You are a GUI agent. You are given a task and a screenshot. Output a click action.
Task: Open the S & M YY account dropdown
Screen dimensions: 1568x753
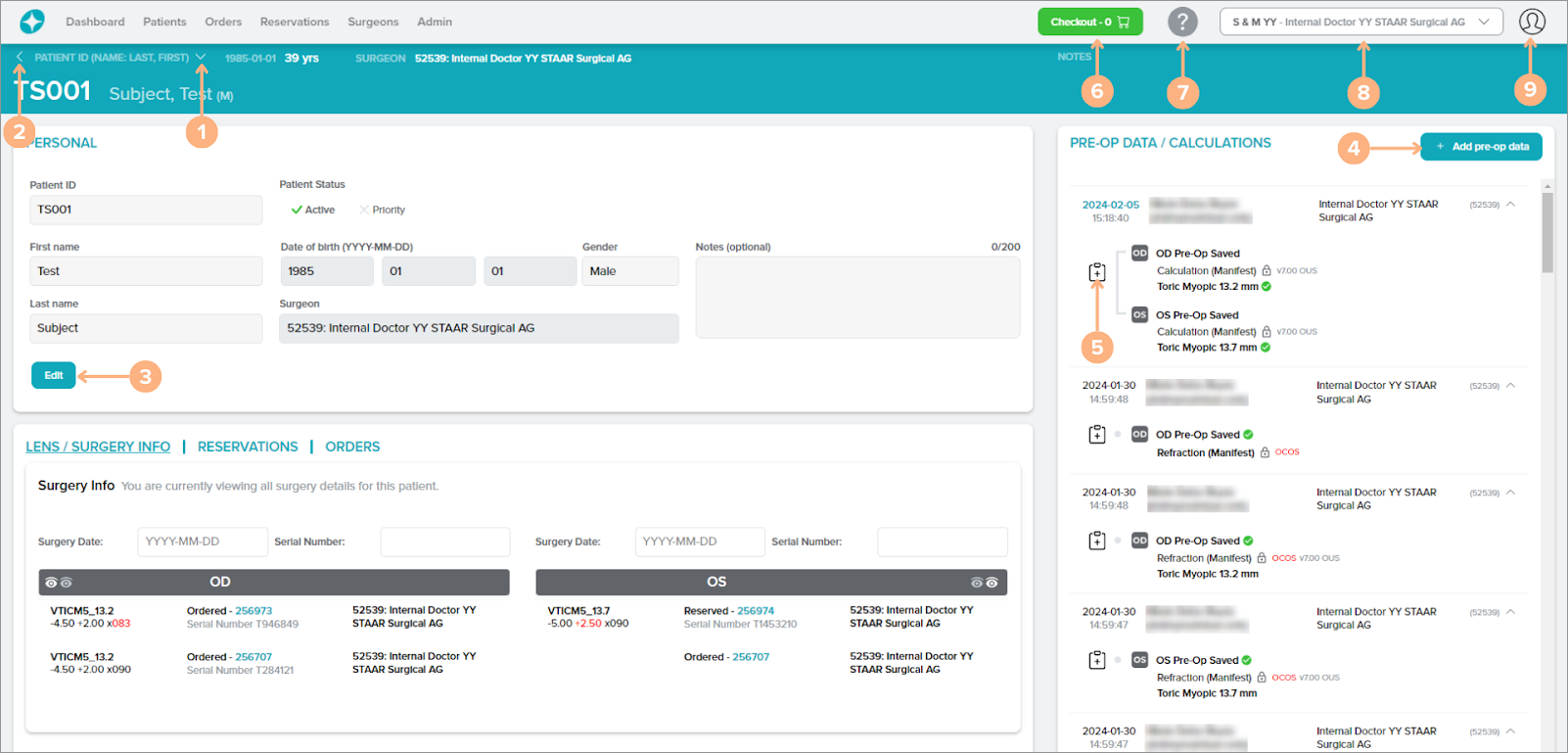1360,22
